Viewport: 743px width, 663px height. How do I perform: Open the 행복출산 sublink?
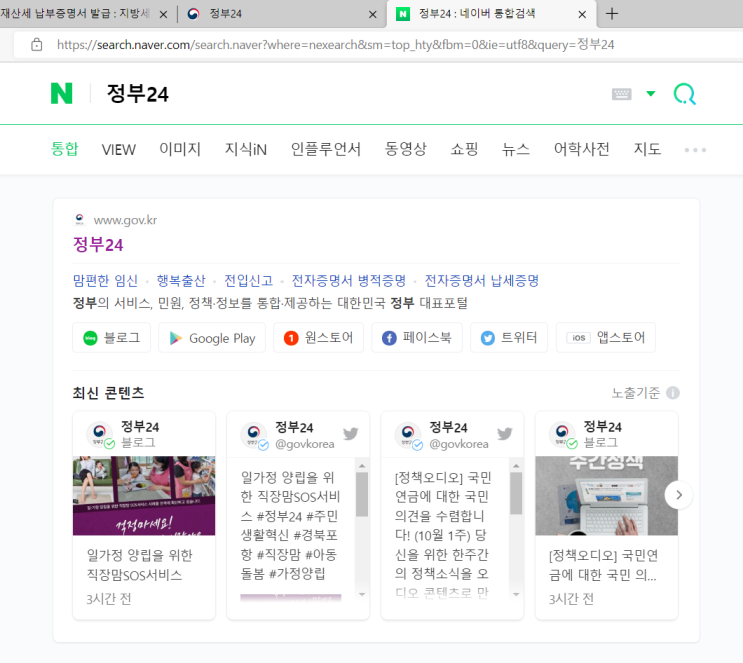(181, 281)
